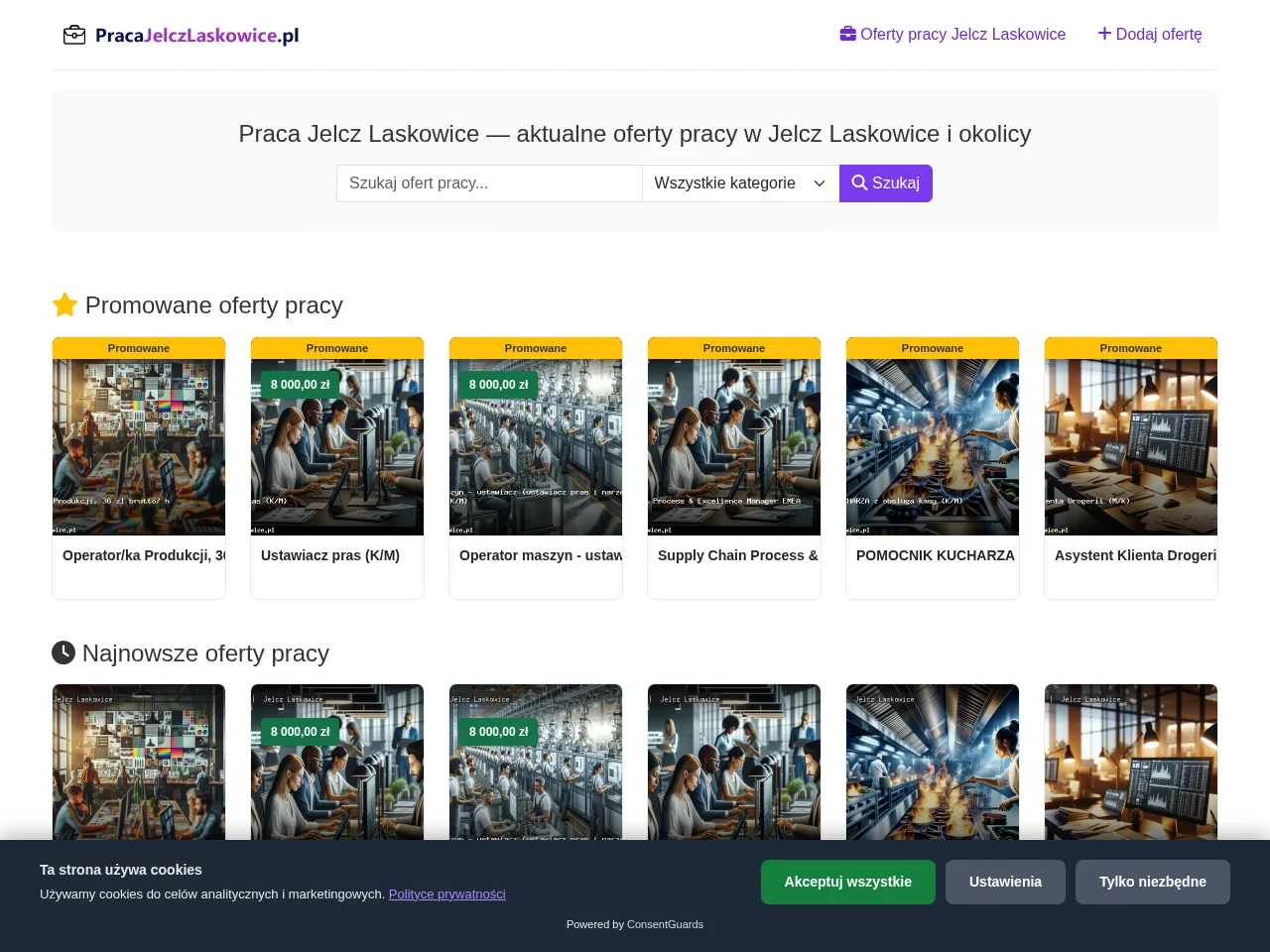The height and width of the screenshot is (952, 1270).
Task: Open promoted Operator maszyn thumbnail
Action: 536,447
